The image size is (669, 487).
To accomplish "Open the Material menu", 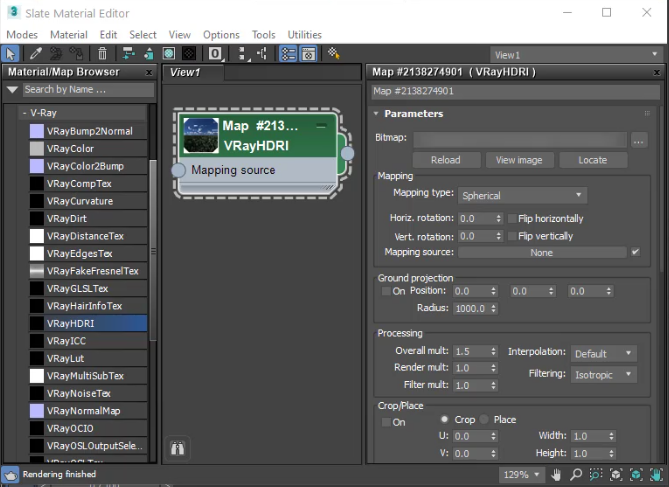I will pyautogui.click(x=69, y=35).
